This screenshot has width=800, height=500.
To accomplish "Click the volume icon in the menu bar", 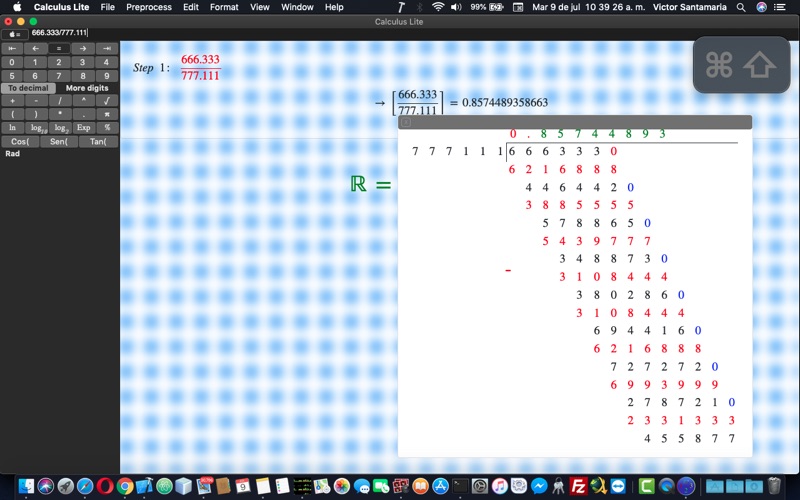I will tap(456, 7).
